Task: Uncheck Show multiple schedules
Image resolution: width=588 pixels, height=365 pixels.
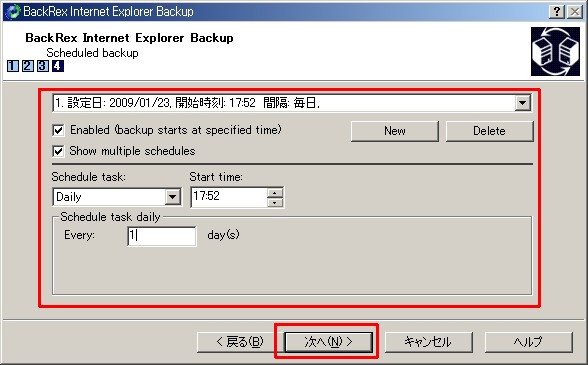Action: 58,152
